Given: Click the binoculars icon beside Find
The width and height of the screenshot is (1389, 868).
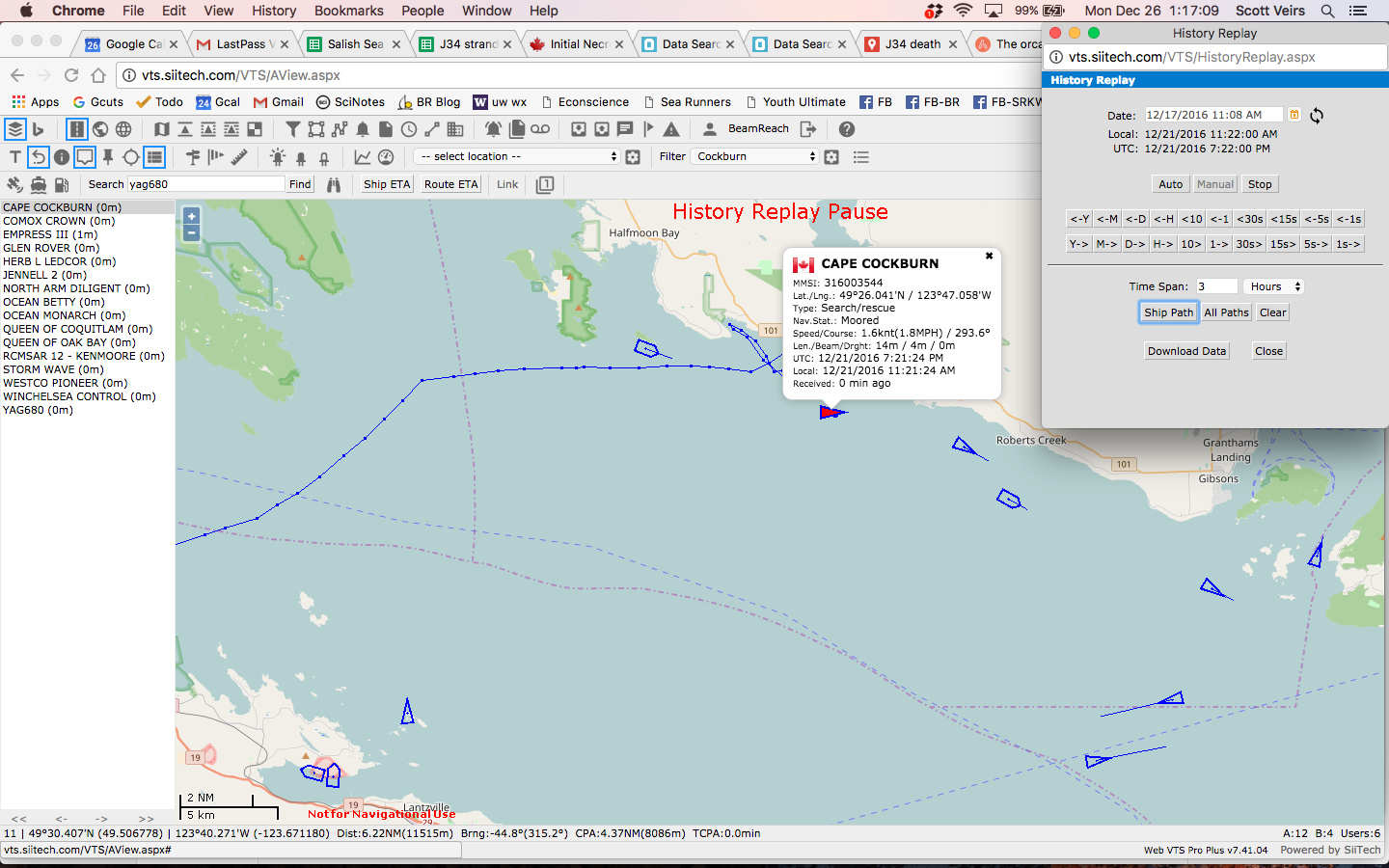Looking at the screenshot, I should (x=334, y=184).
